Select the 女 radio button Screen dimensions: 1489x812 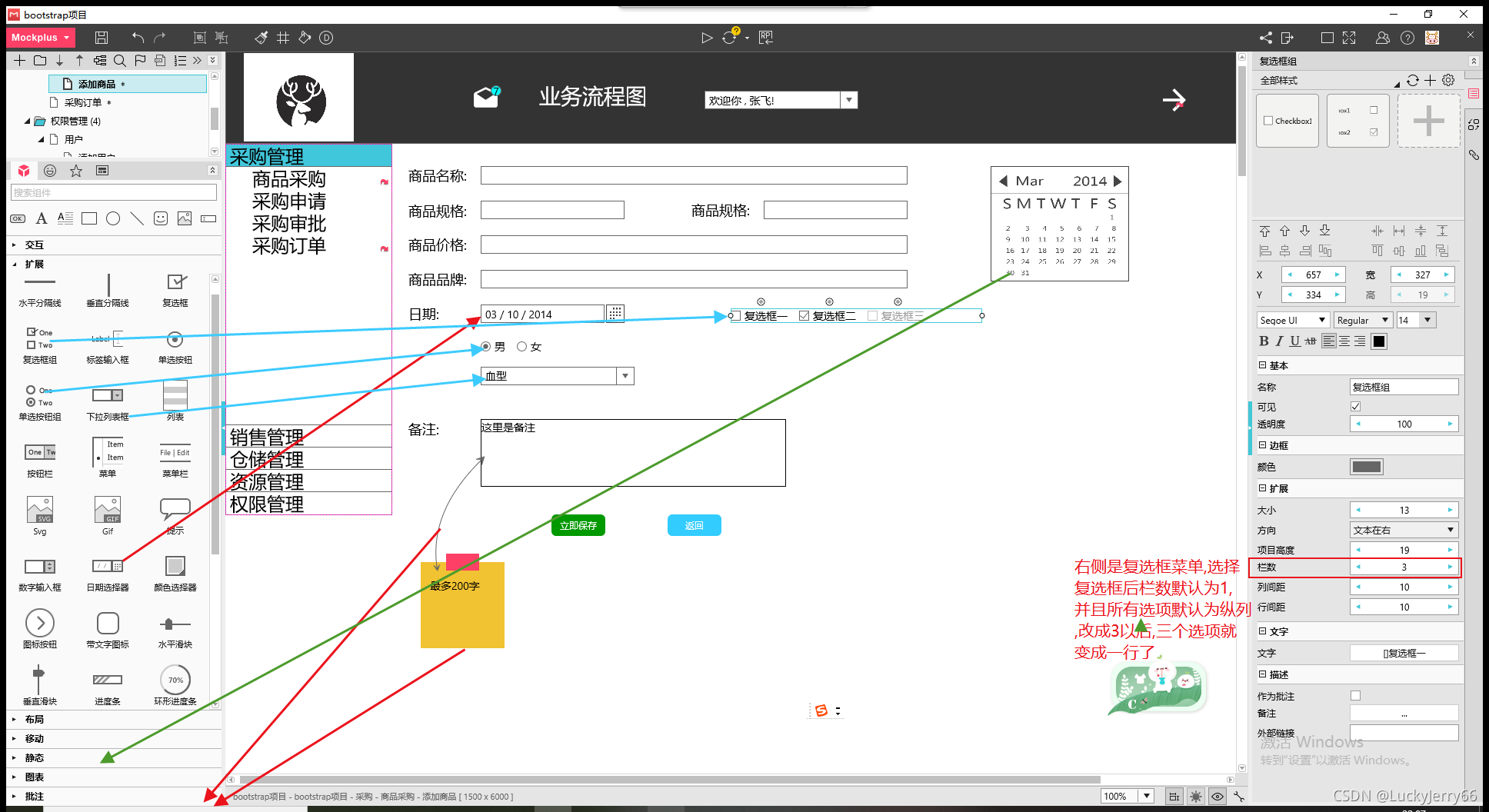coord(522,347)
